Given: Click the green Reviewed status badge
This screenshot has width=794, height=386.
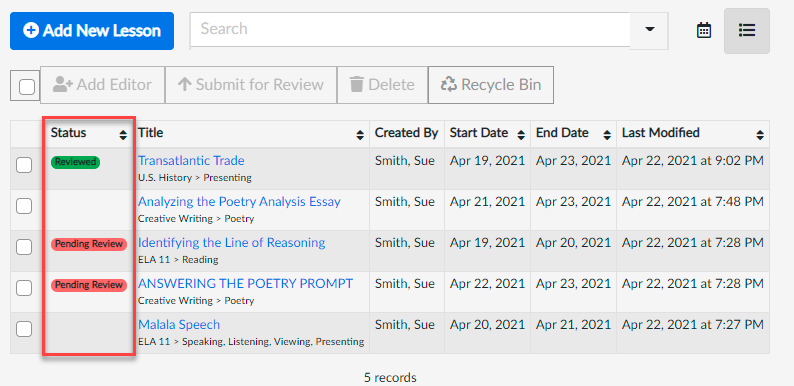Looking at the screenshot, I should tap(75, 162).
